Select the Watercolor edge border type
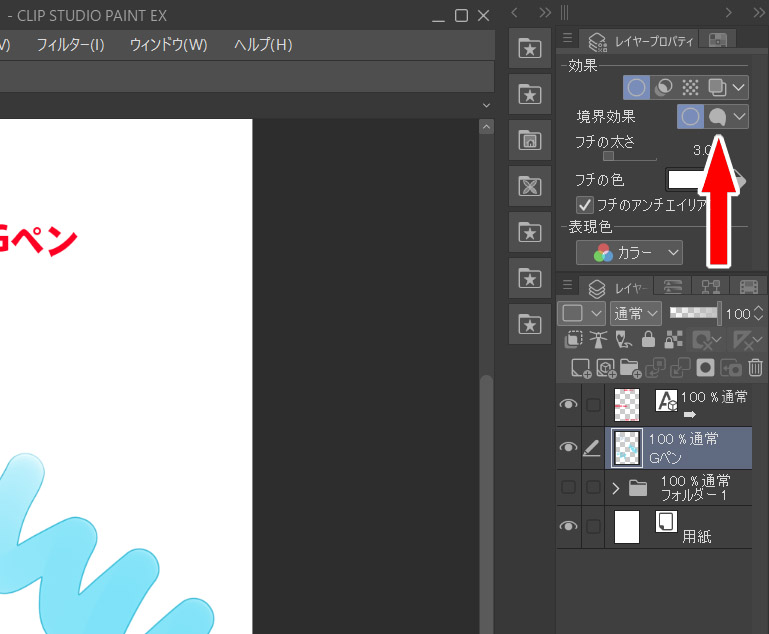Image resolution: width=769 pixels, height=634 pixels. (x=717, y=117)
